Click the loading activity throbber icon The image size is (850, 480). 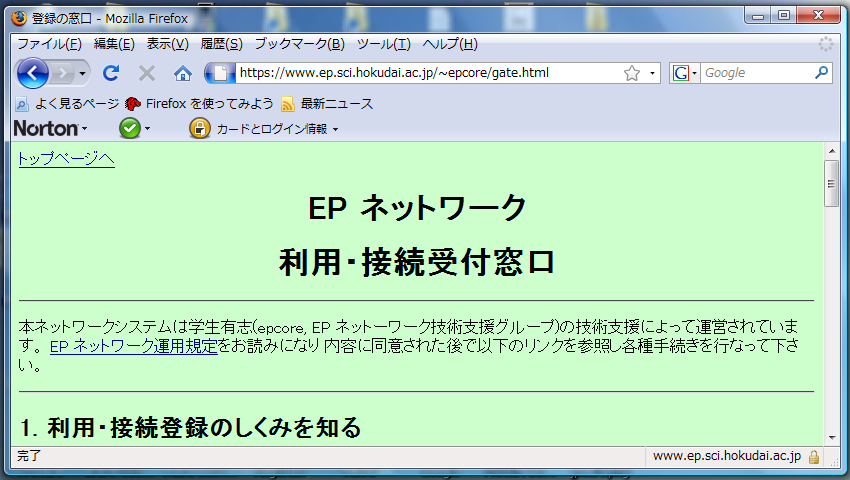pos(826,44)
